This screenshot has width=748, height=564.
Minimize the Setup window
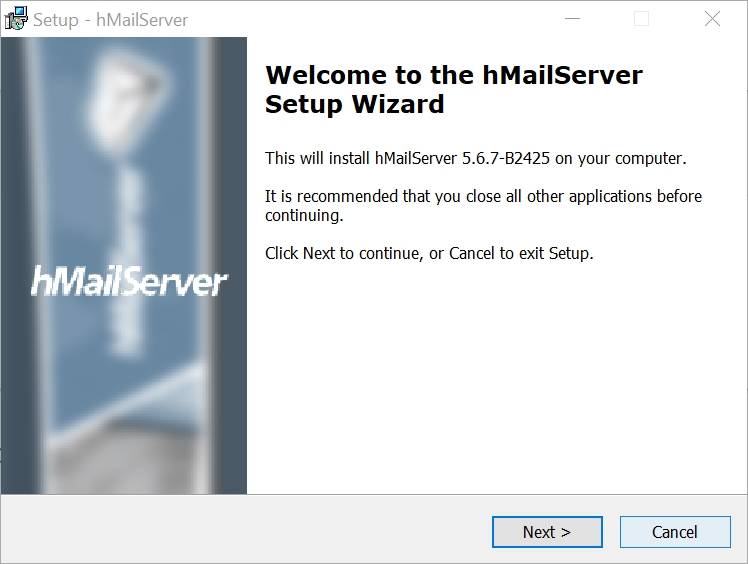click(572, 19)
